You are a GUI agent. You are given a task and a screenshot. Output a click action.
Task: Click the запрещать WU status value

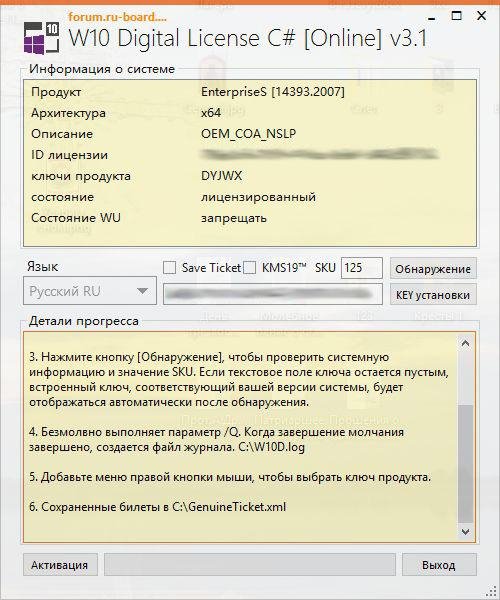click(234, 218)
